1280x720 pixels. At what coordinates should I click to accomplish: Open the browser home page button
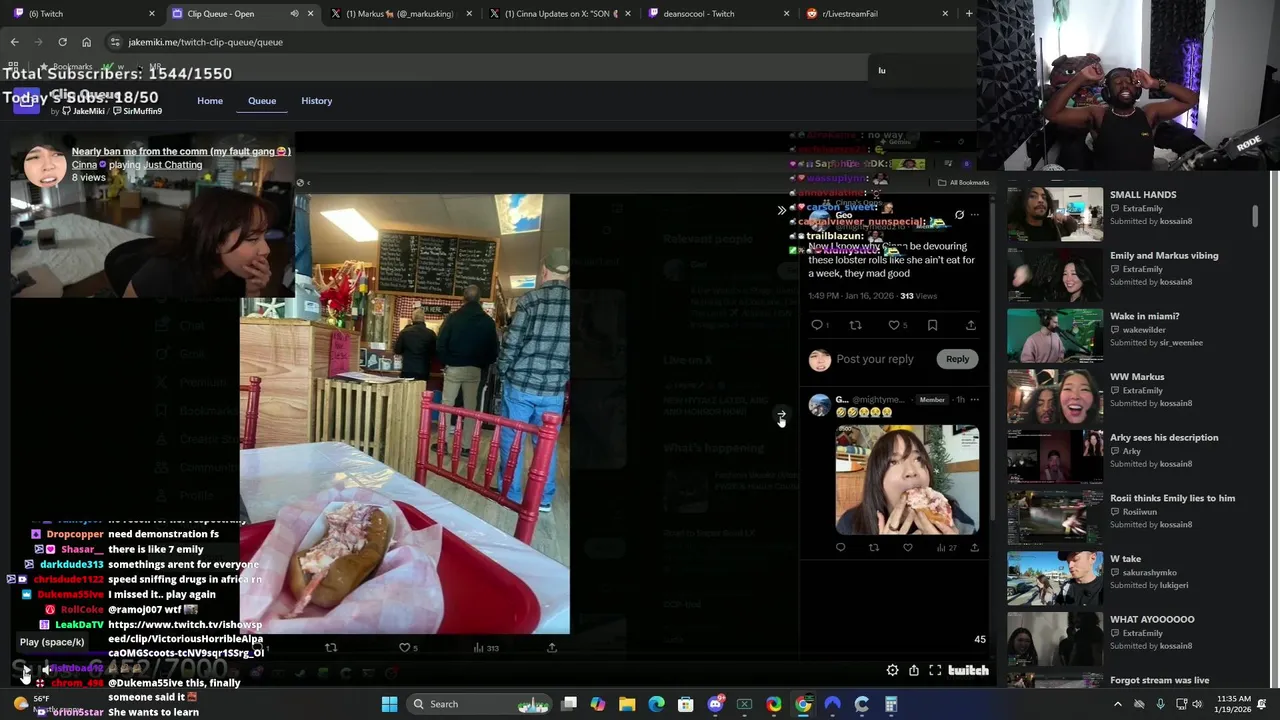[x=86, y=42]
